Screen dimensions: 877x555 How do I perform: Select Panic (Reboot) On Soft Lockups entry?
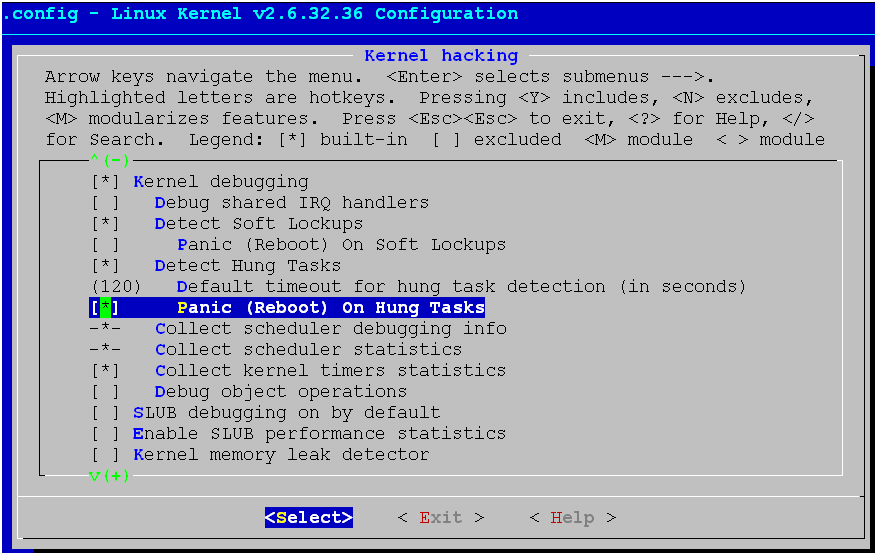[341, 244]
